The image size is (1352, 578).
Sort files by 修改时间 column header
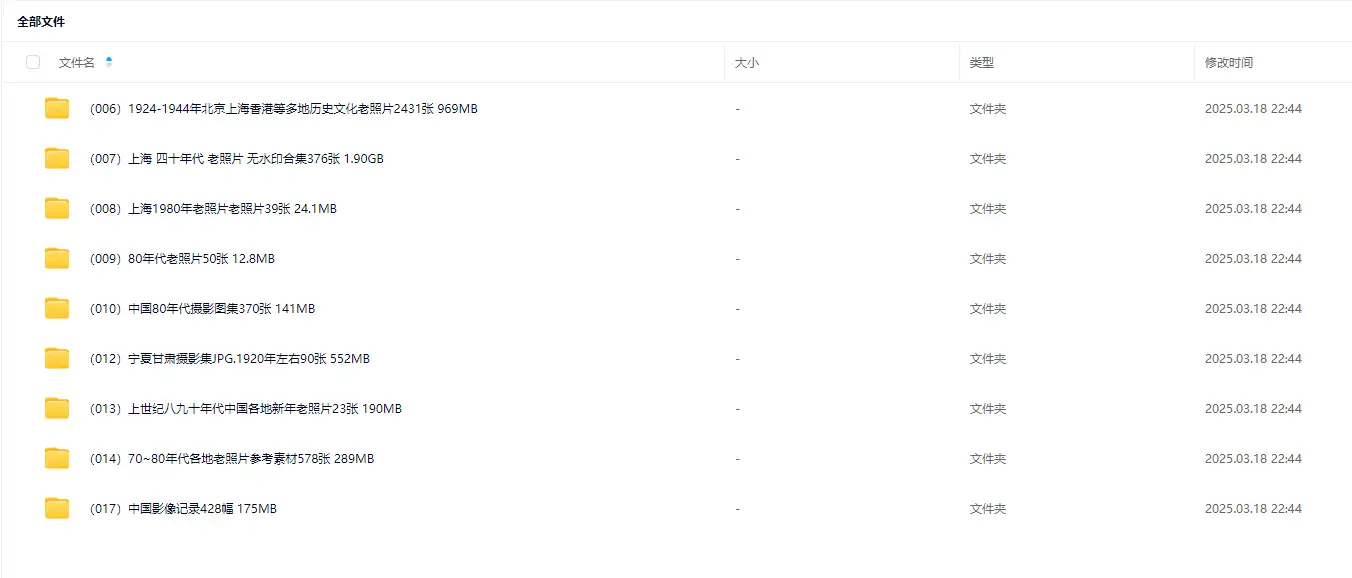click(x=1228, y=62)
